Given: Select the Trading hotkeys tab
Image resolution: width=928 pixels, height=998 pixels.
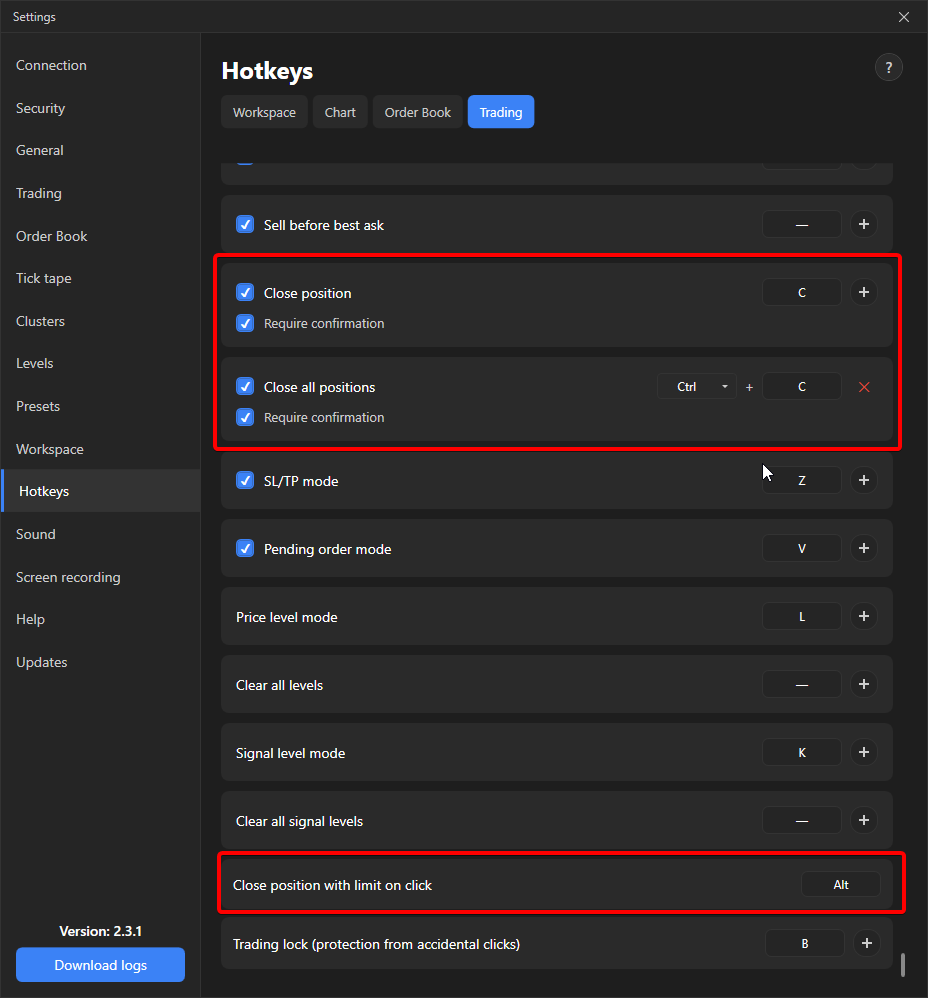Looking at the screenshot, I should pos(501,112).
